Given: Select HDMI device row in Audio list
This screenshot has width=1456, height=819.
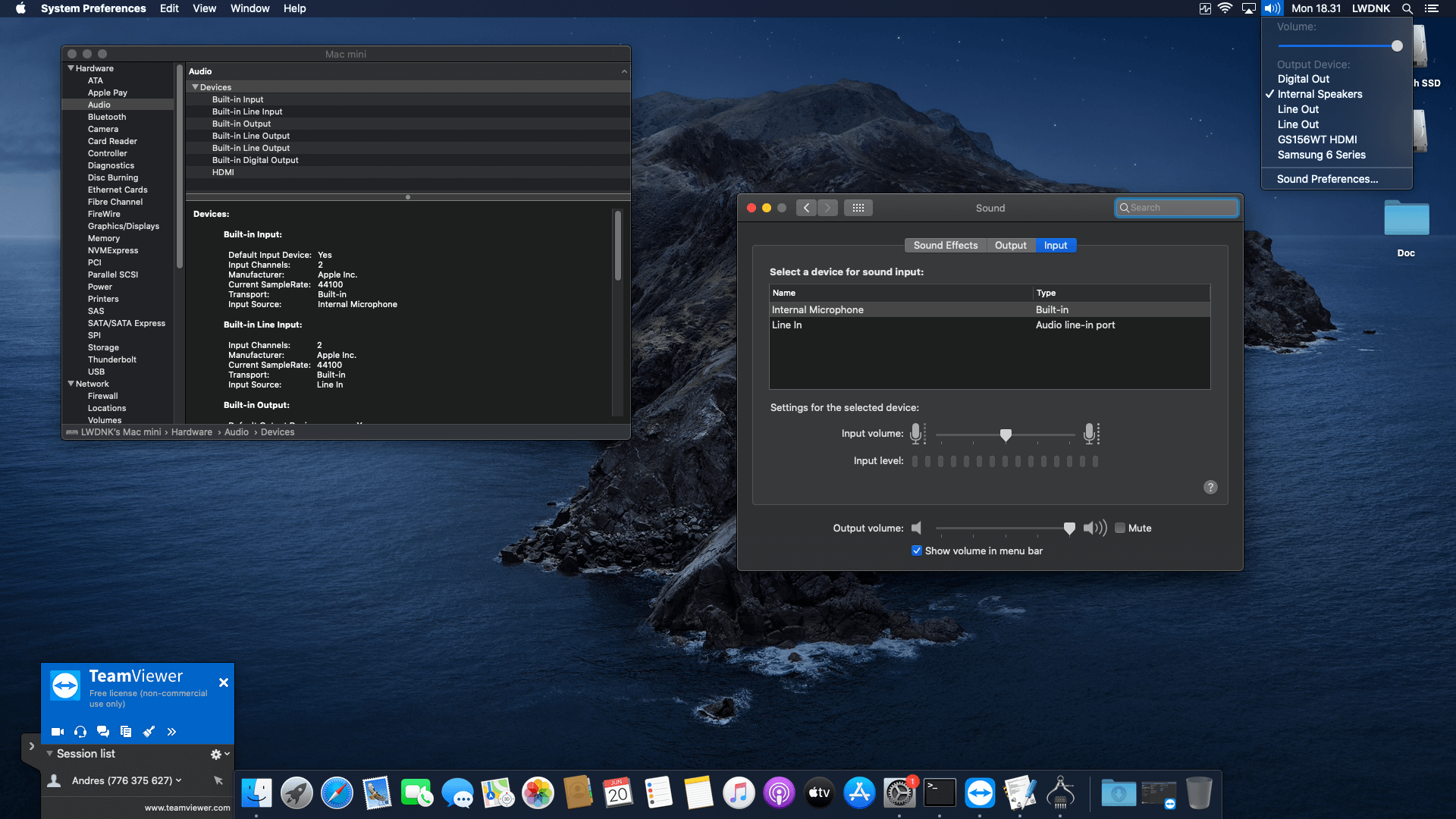Looking at the screenshot, I should [408, 172].
